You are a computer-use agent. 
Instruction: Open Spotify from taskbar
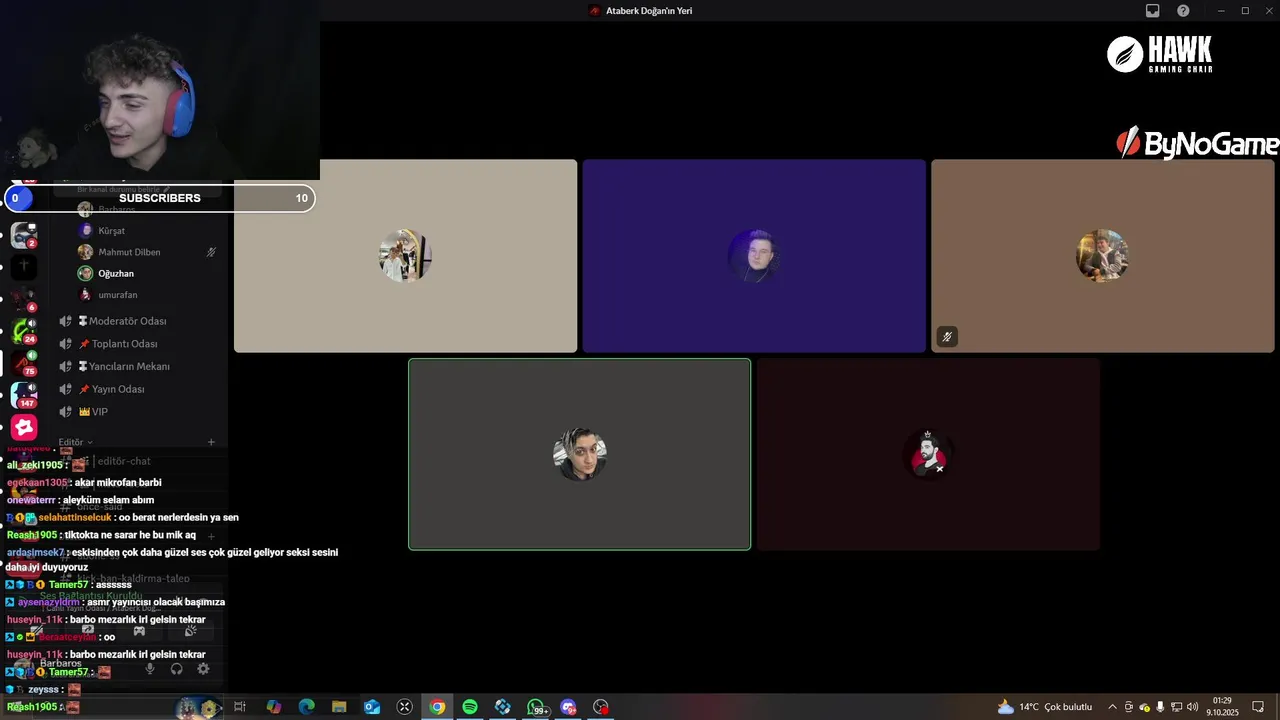point(470,707)
